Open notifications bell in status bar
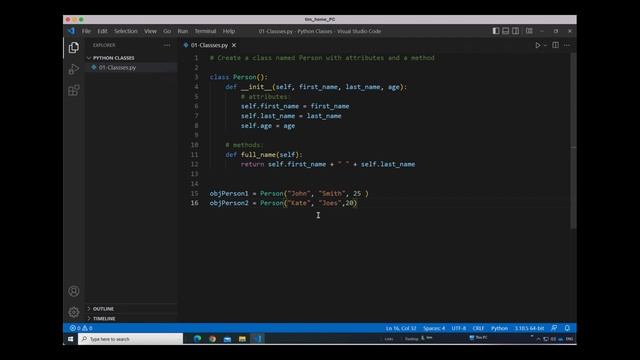The width and height of the screenshot is (640, 360). pyautogui.click(x=567, y=328)
